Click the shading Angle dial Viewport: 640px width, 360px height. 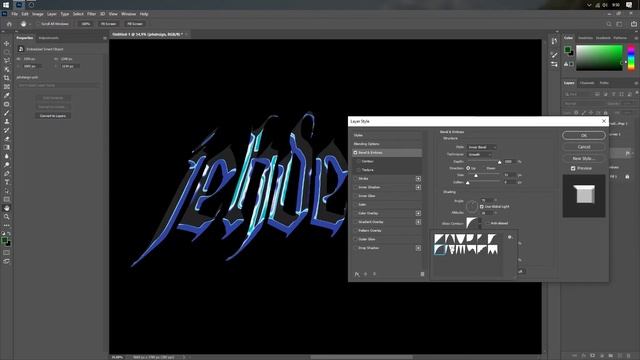point(472,207)
